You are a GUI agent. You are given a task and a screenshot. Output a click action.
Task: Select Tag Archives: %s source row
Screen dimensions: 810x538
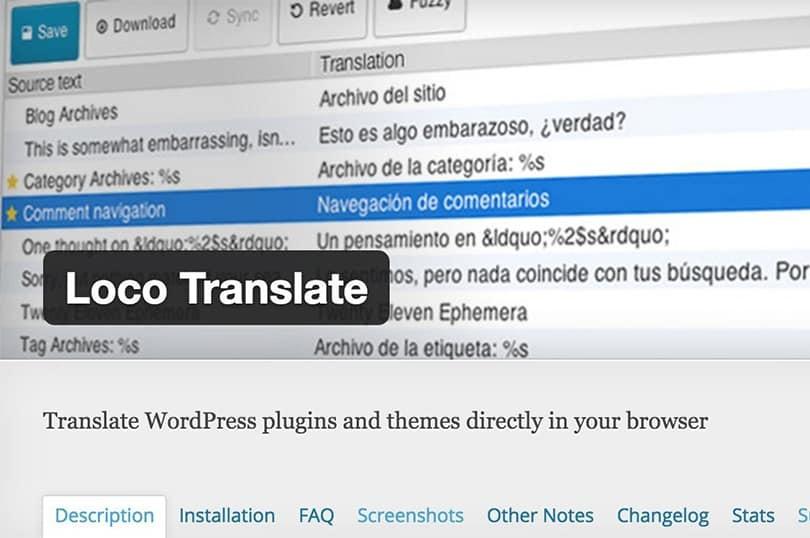pyautogui.click(x=79, y=346)
